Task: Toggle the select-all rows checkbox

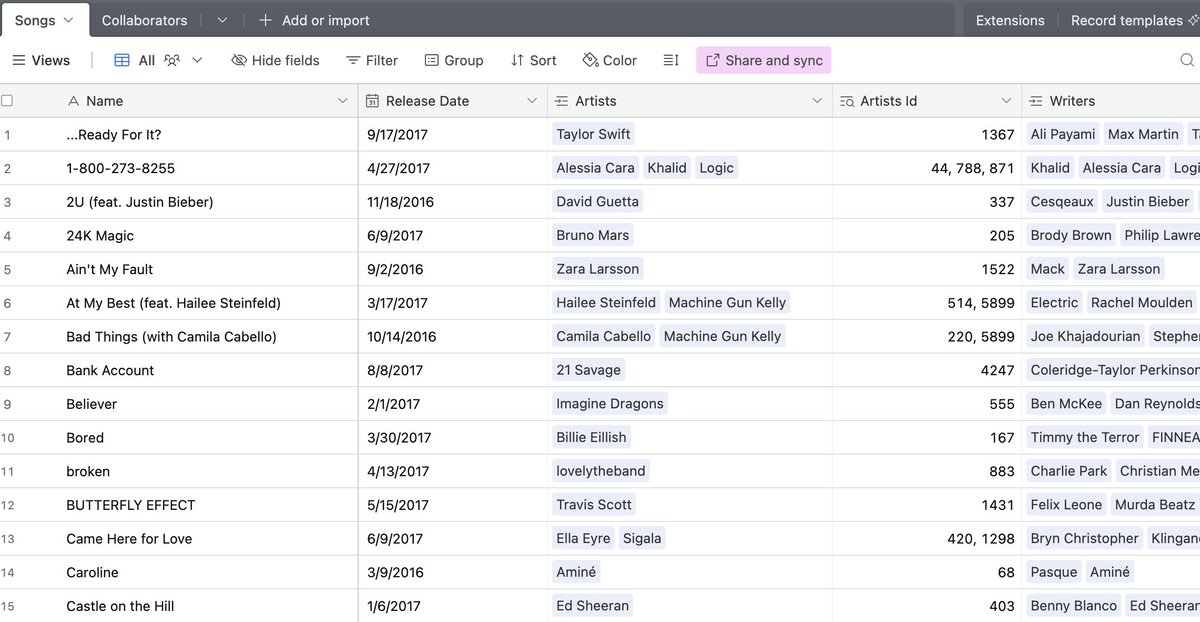Action: (7, 101)
